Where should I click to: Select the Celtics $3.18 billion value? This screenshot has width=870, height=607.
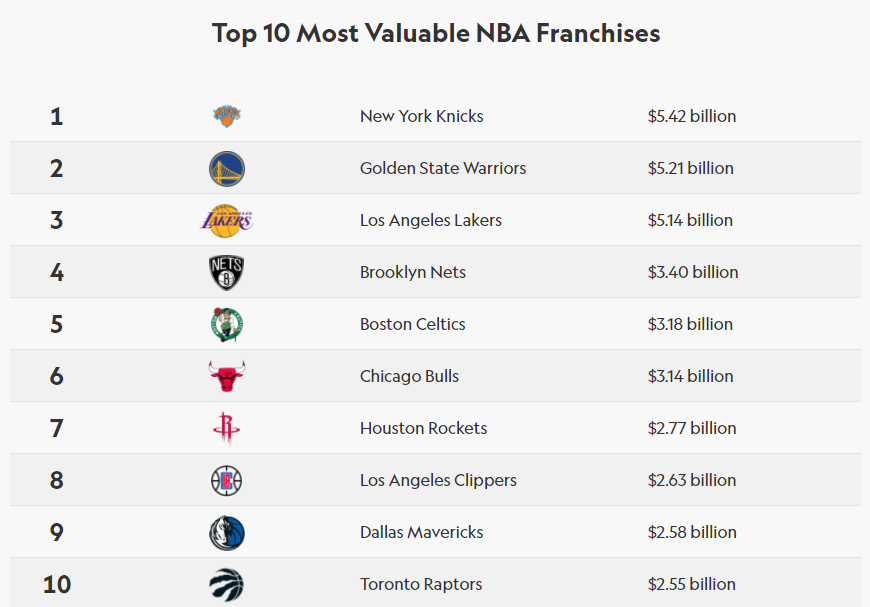click(x=690, y=324)
